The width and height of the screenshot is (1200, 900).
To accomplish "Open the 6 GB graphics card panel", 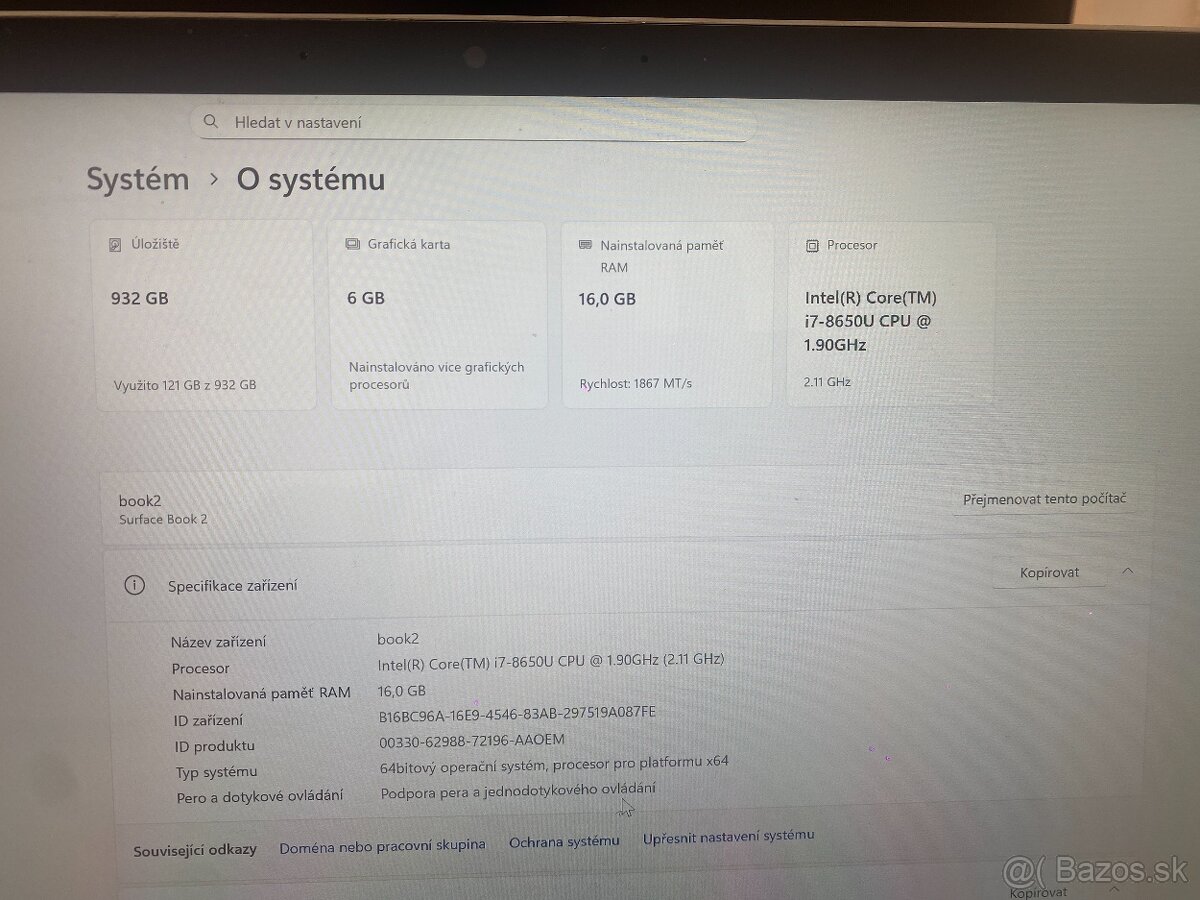I will pyautogui.click(x=438, y=315).
